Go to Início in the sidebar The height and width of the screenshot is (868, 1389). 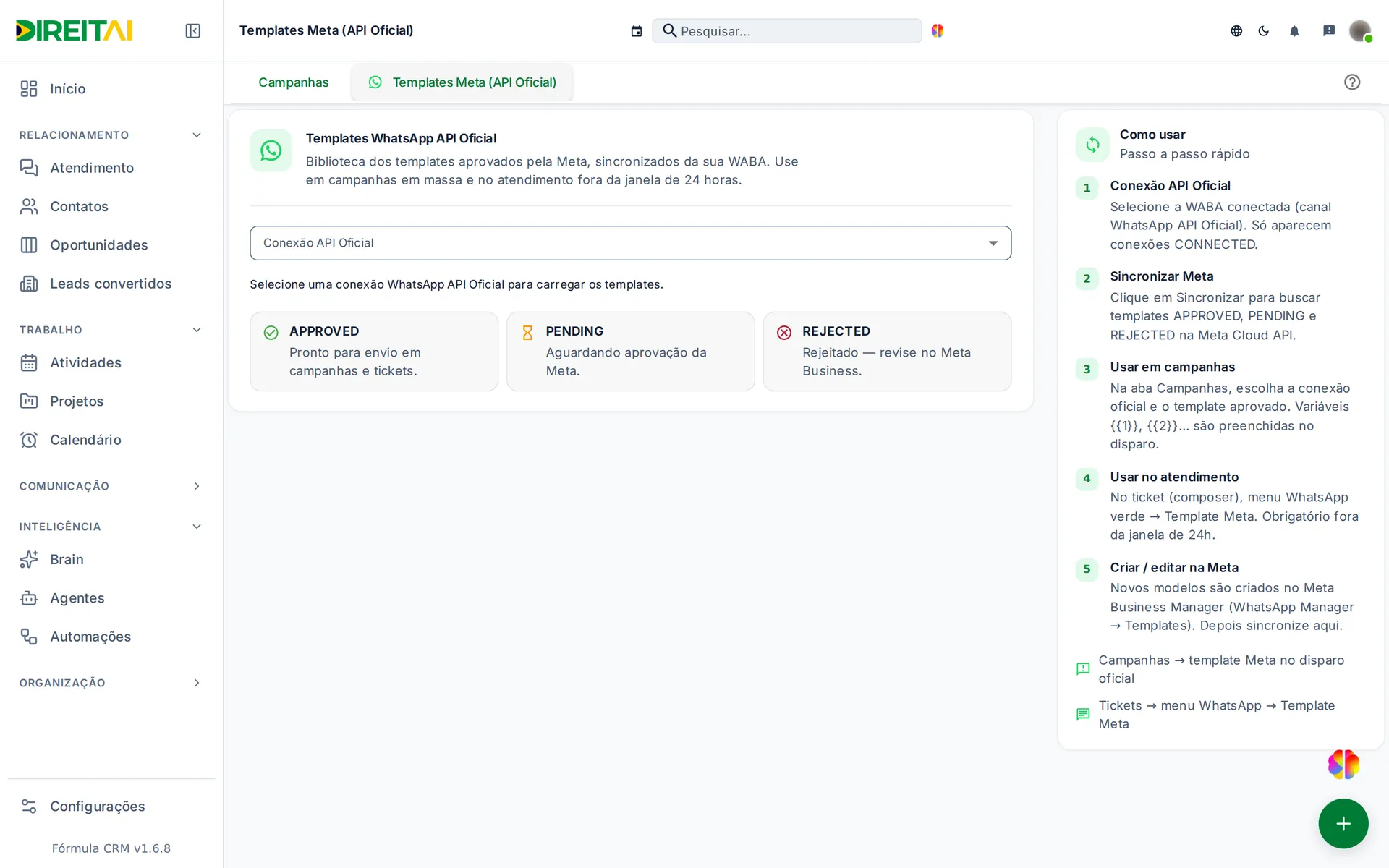click(x=111, y=88)
